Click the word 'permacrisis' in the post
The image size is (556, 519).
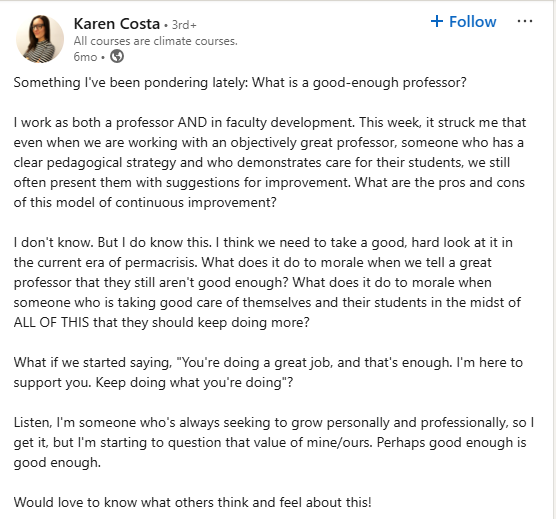click(160, 263)
